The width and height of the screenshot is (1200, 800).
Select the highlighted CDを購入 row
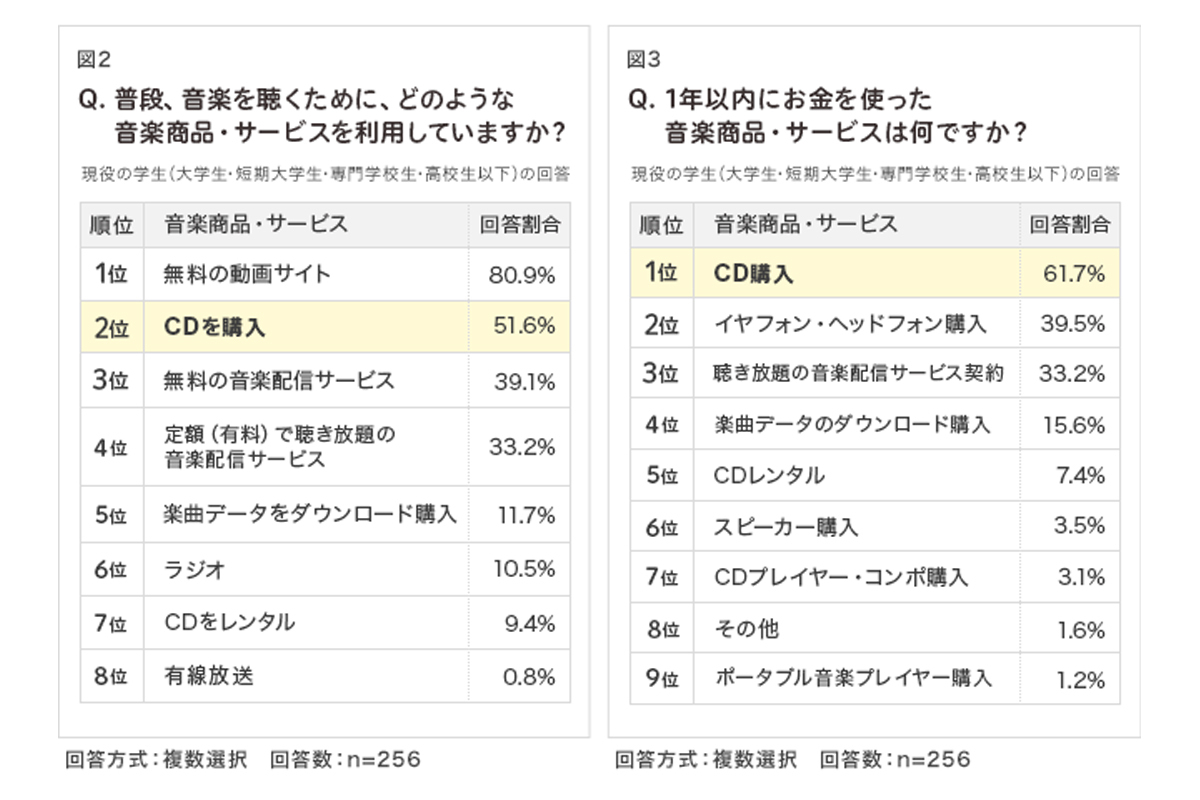point(325,326)
